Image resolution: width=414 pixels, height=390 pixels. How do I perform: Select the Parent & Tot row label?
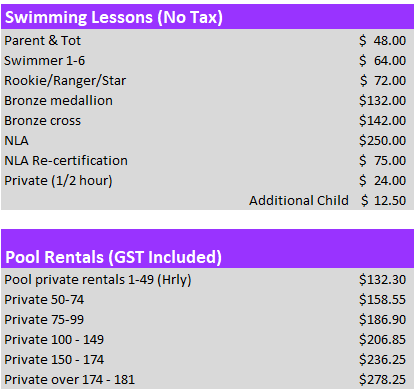click(x=42, y=41)
